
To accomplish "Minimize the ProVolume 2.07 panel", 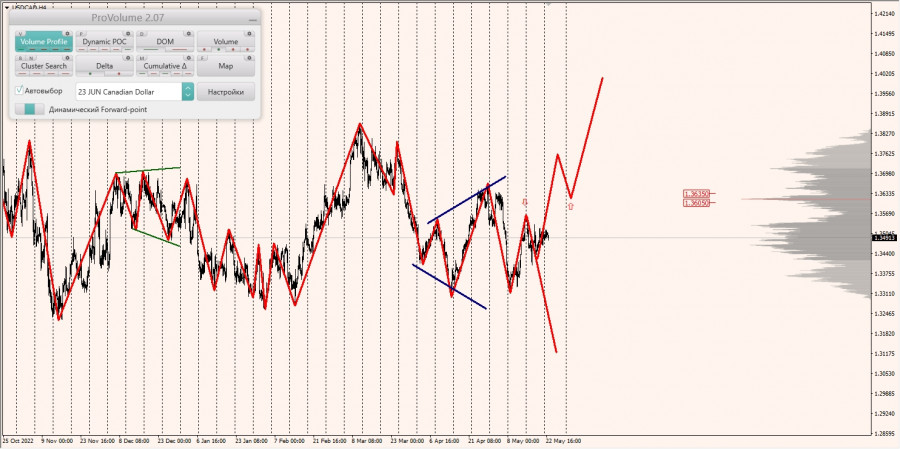I will pos(253,20).
